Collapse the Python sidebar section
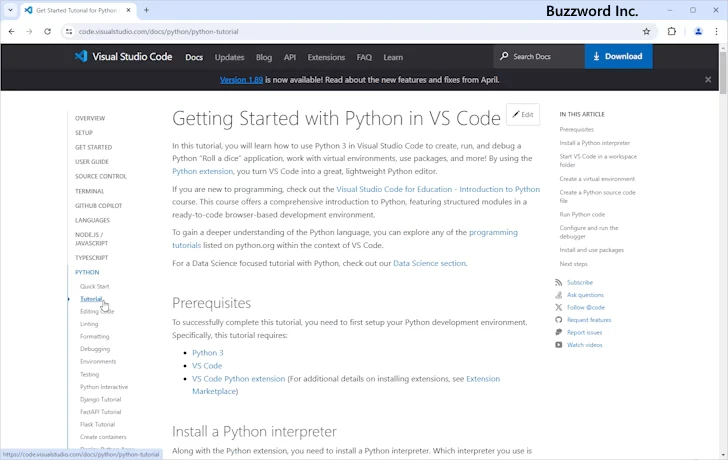728x460 pixels. pos(87,272)
